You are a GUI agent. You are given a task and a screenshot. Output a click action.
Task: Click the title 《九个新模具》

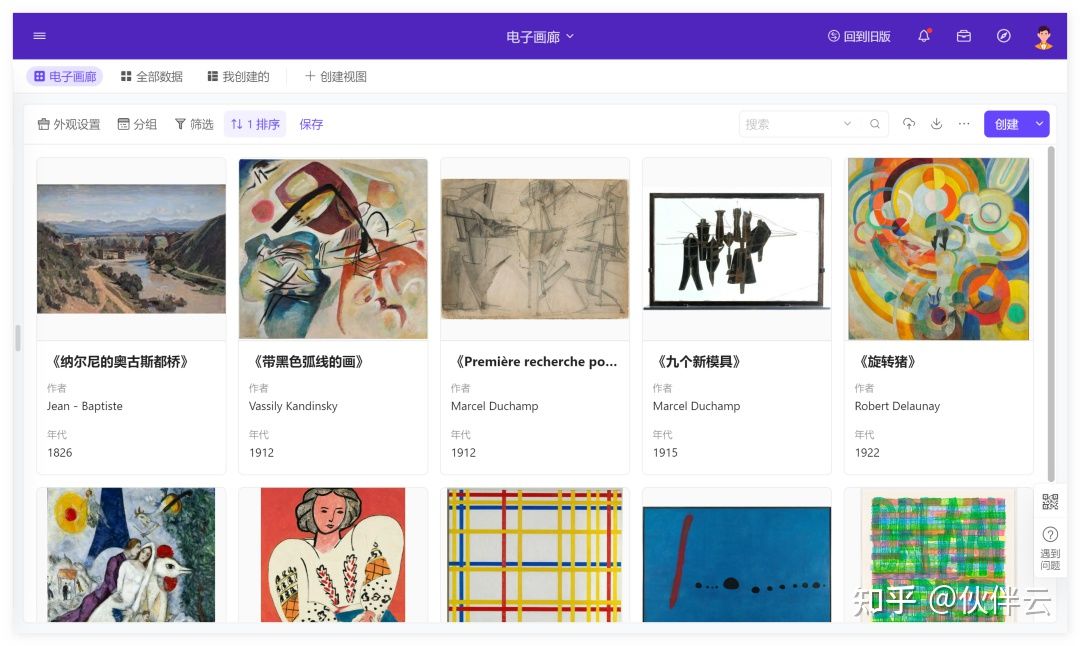pos(699,362)
